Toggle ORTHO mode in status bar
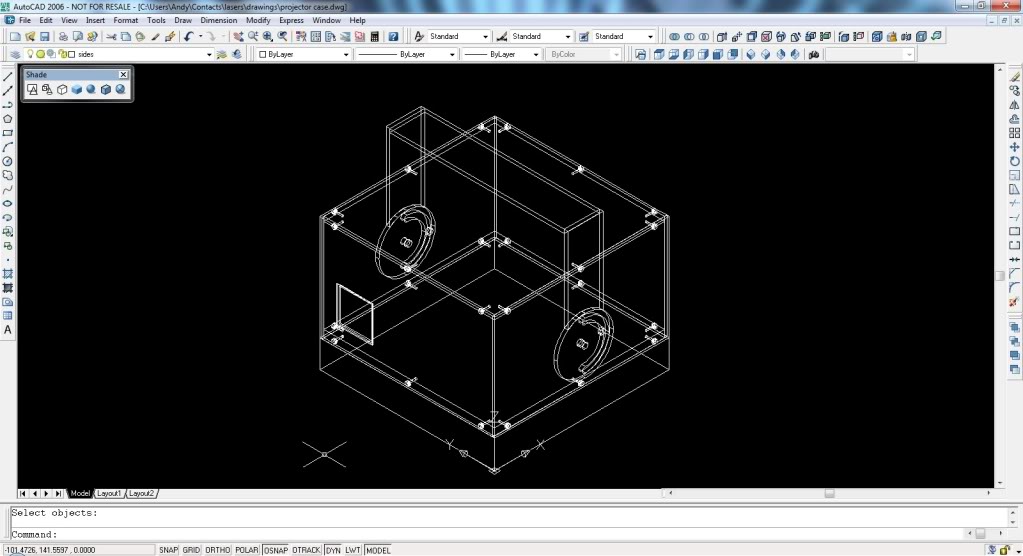1023x556 pixels. pos(217,550)
